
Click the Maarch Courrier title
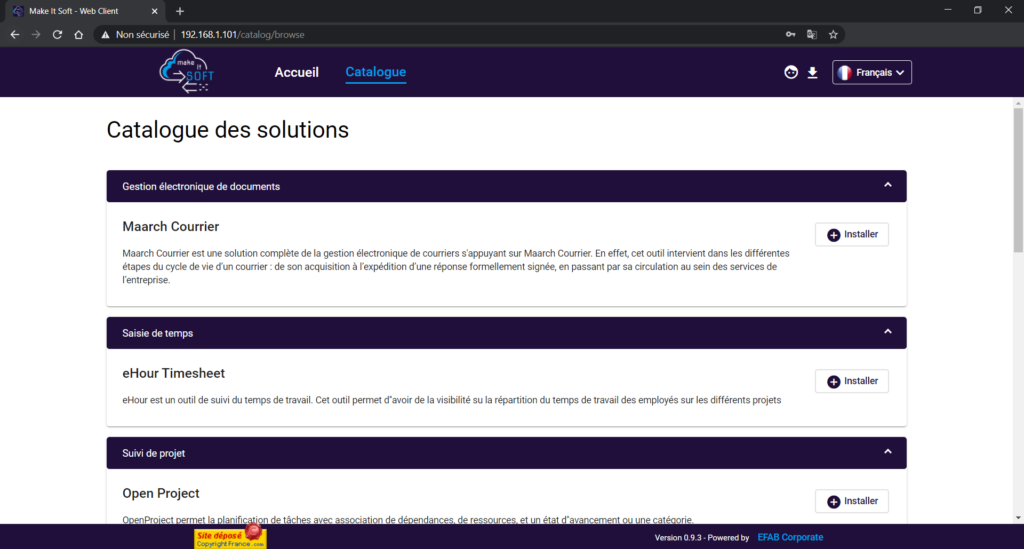click(170, 227)
